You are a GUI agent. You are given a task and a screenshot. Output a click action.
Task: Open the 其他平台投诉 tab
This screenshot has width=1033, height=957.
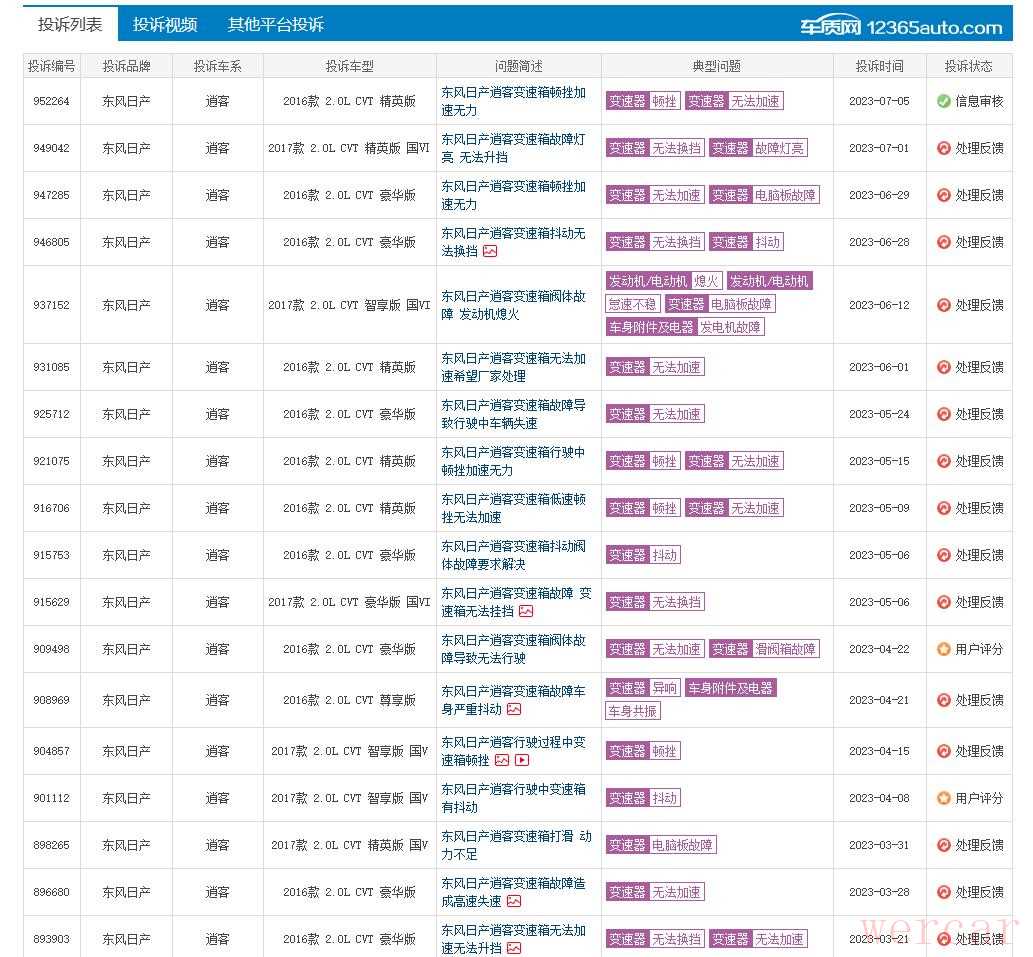(276, 25)
